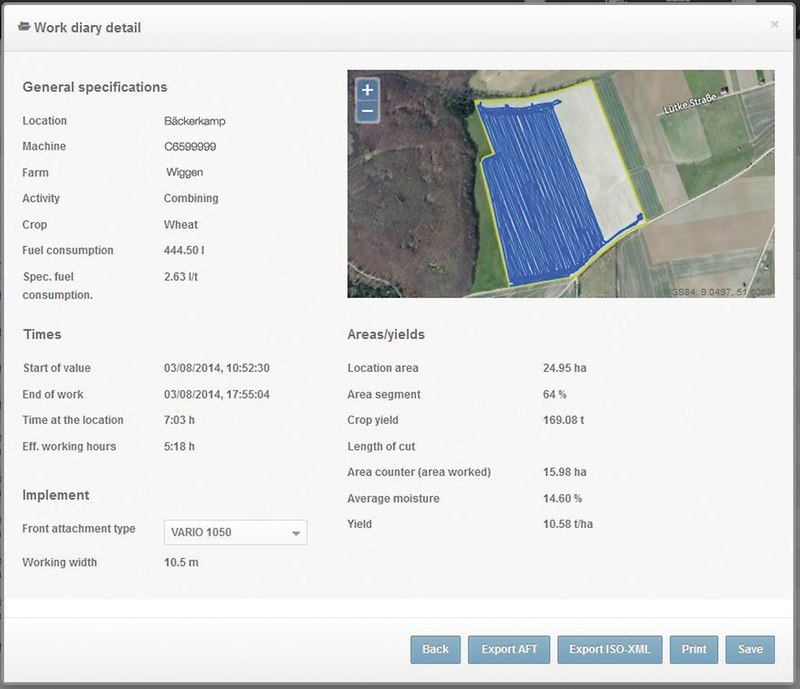Click the Lütke Straße label on the map
The width and height of the screenshot is (800, 689).
pyautogui.click(x=692, y=105)
